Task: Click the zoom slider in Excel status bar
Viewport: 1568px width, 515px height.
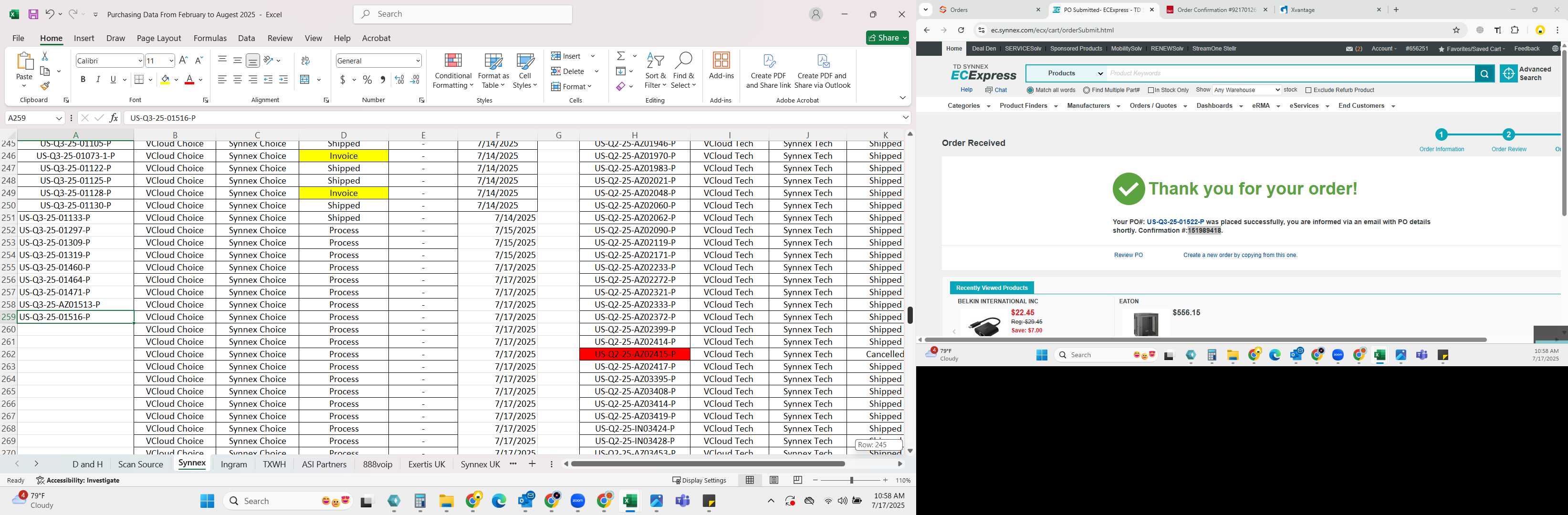Action: pyautogui.click(x=850, y=480)
